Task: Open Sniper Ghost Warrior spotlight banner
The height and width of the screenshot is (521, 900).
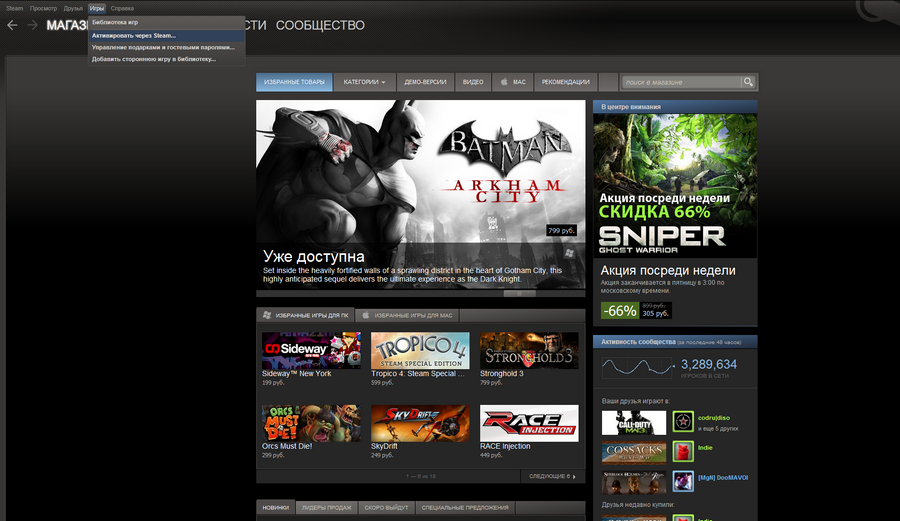Action: 675,185
